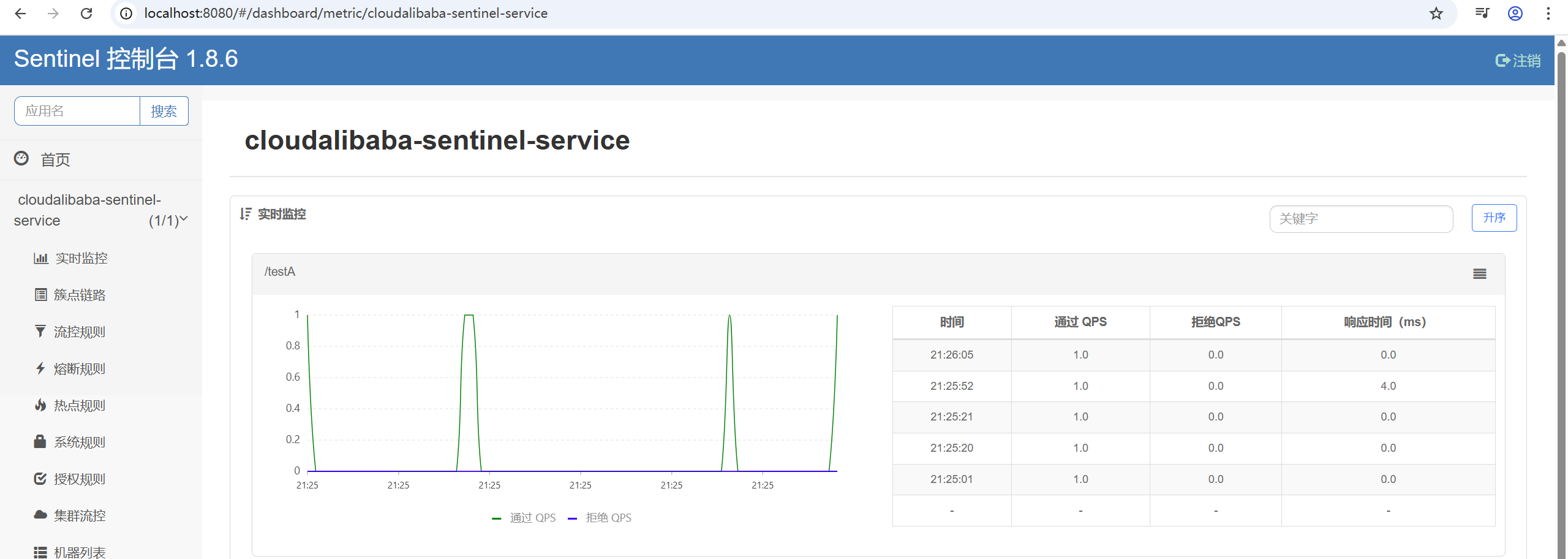Viewport: 1568px width, 559px height.
Task: Click the 21:25:52 time cell
Action: [x=952, y=386]
